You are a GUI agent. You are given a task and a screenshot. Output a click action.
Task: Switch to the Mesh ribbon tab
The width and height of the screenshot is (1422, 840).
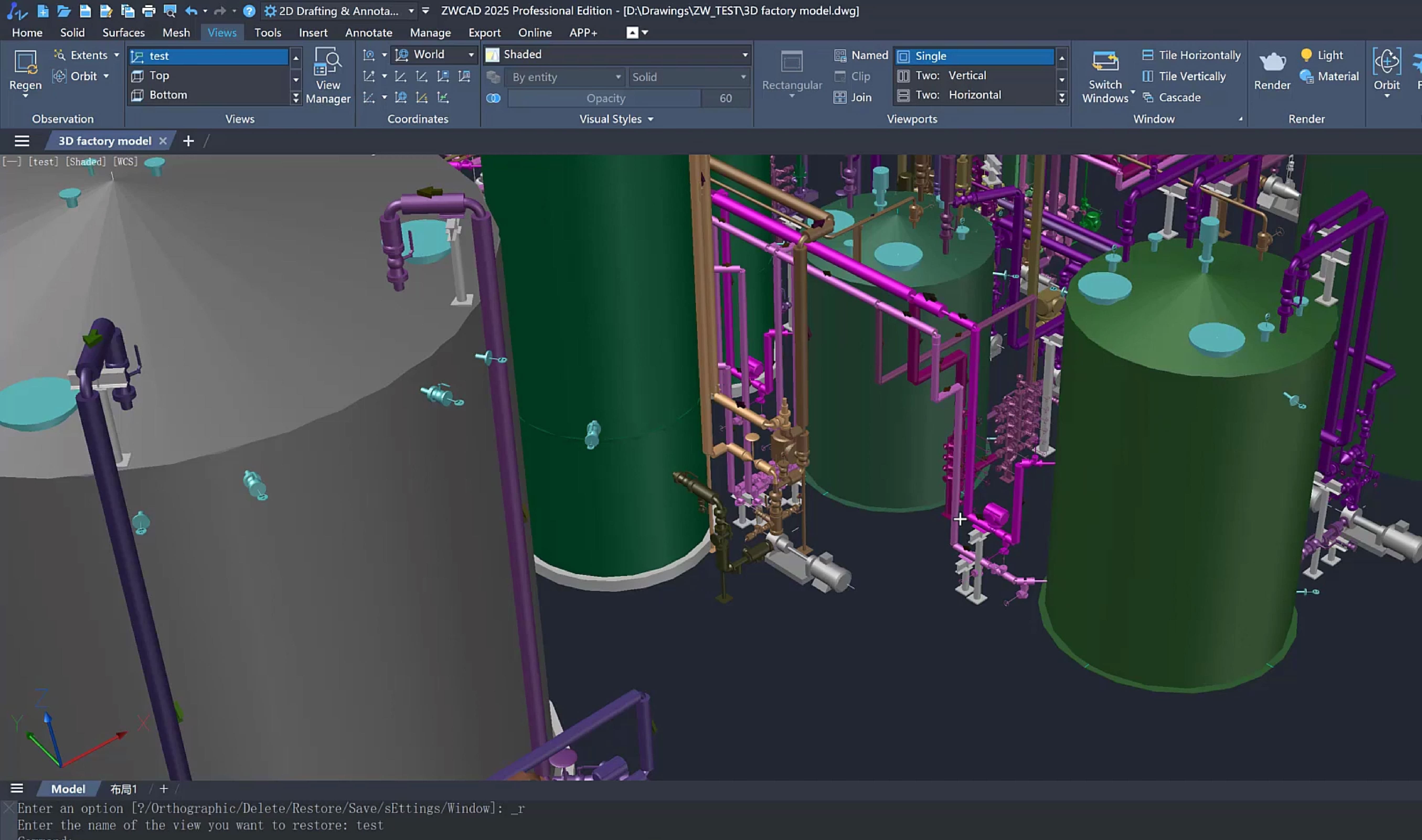pos(176,33)
